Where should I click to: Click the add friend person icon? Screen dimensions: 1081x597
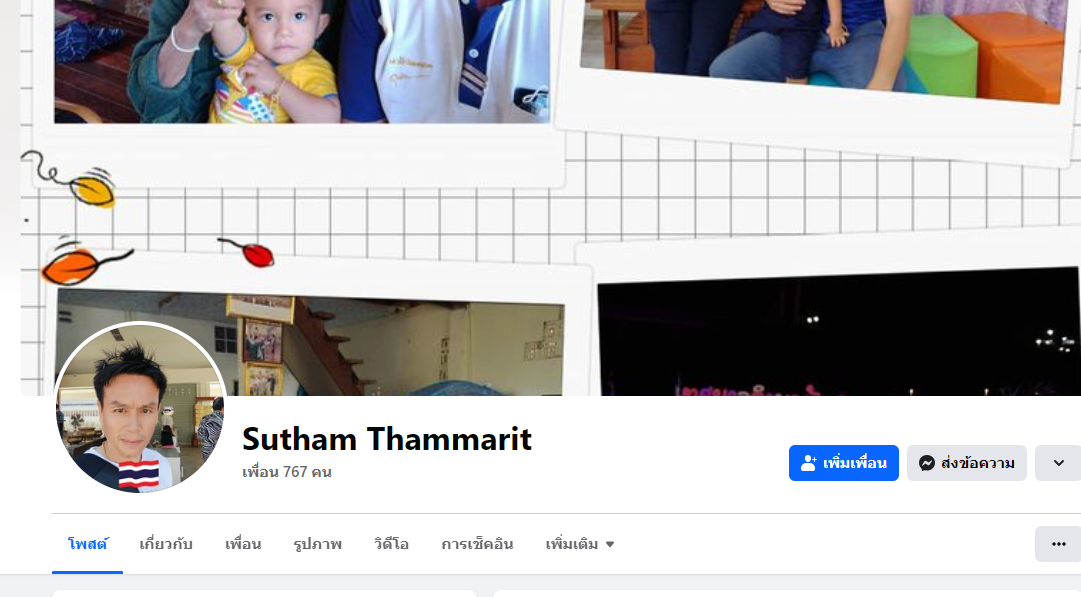(809, 463)
